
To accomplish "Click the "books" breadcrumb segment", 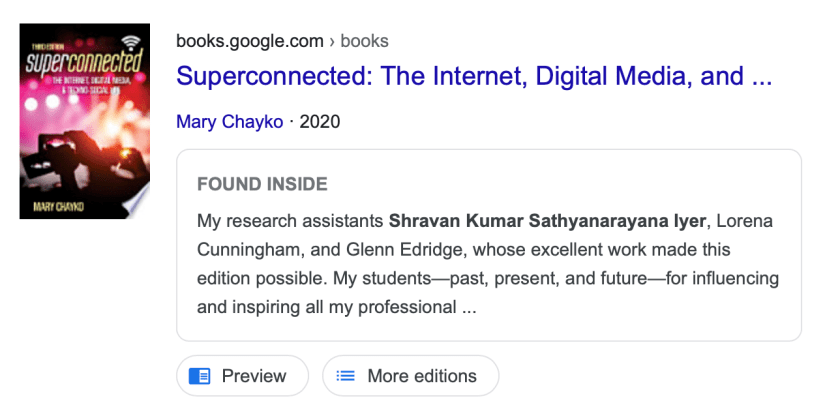I will point(365,41).
